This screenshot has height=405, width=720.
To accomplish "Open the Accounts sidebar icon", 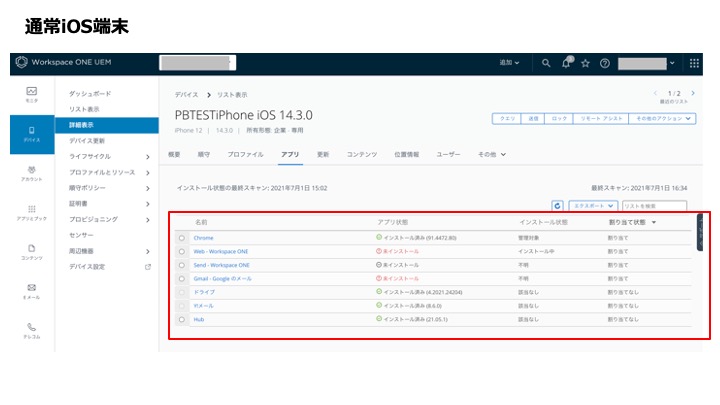I will point(32,173).
